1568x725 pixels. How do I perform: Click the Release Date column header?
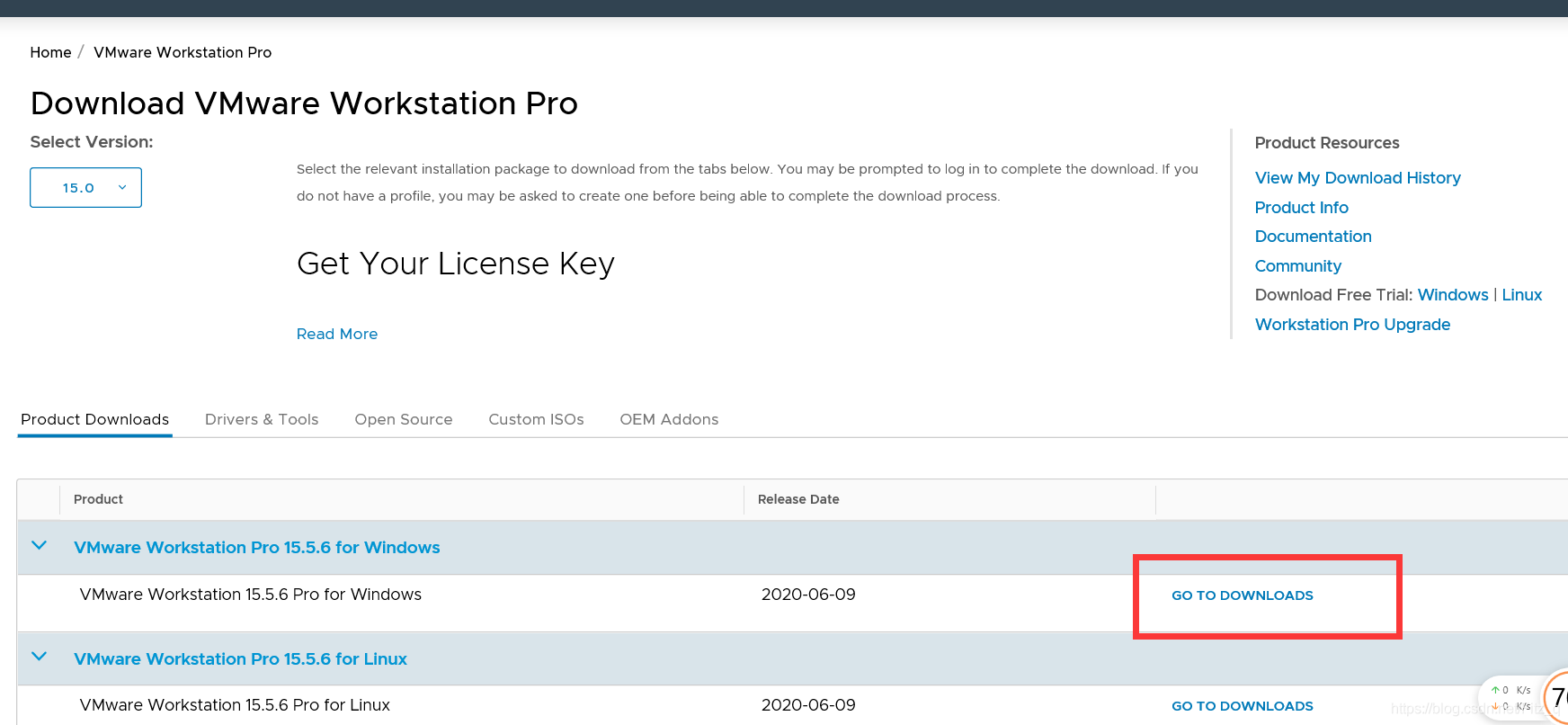click(798, 499)
